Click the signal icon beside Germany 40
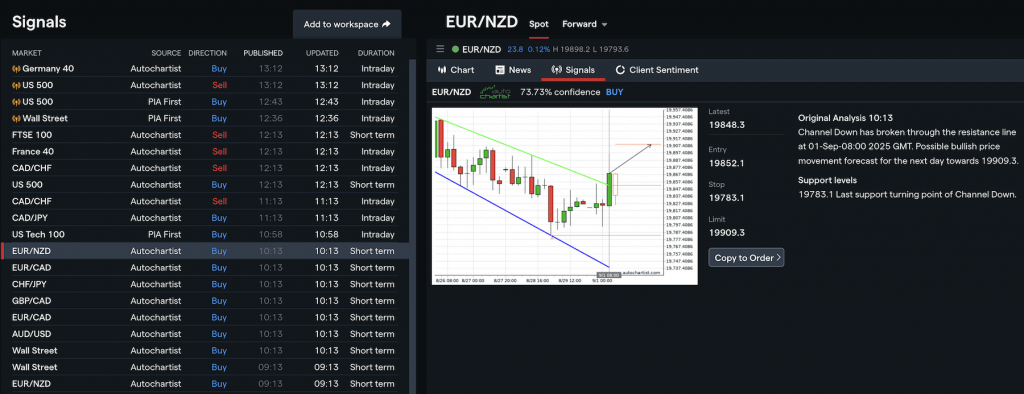 coord(16,69)
